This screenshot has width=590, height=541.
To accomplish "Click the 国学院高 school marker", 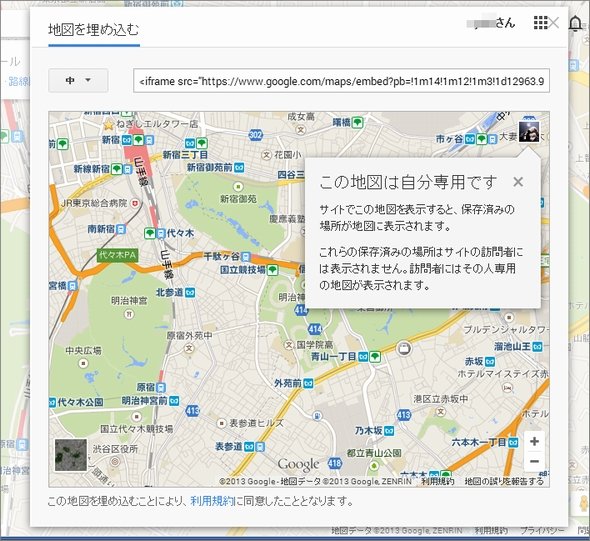I will [x=289, y=345].
